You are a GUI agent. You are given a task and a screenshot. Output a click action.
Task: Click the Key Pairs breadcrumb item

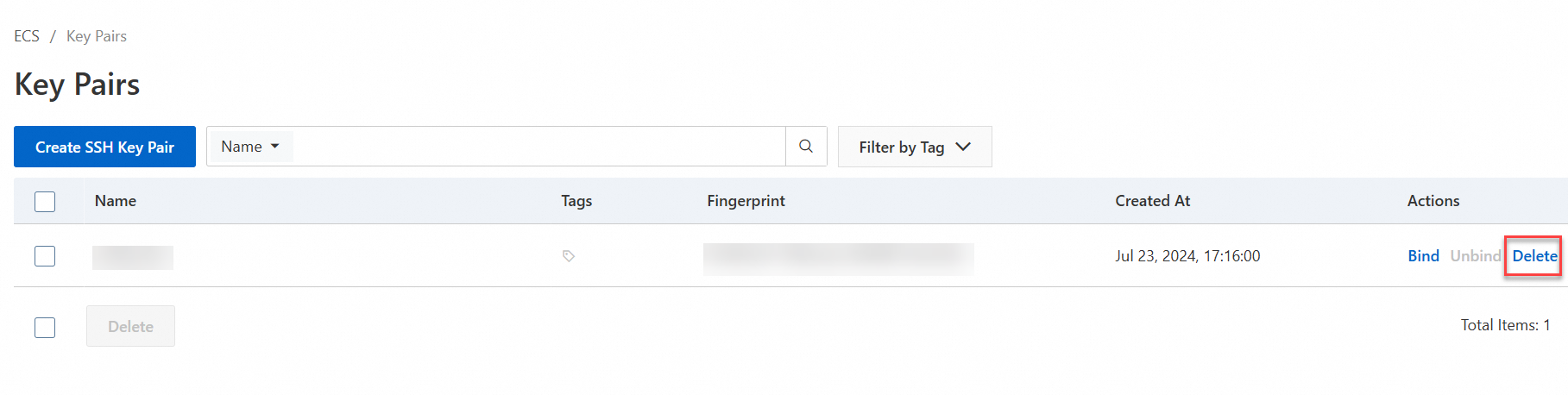(x=97, y=36)
